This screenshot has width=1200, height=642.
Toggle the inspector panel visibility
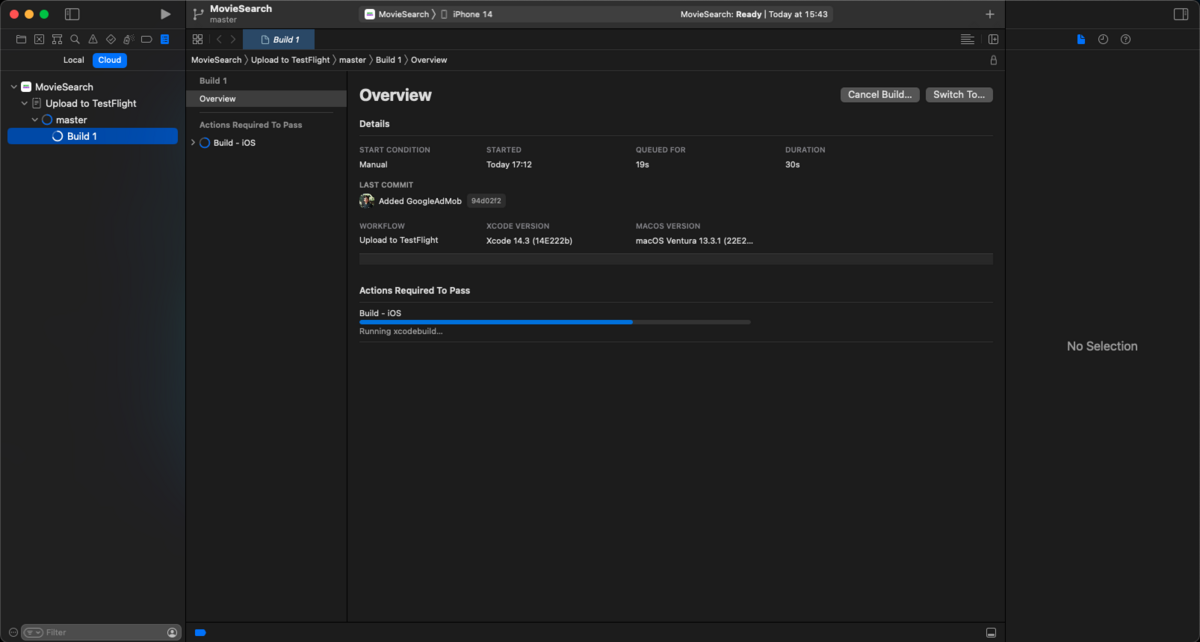1180,14
